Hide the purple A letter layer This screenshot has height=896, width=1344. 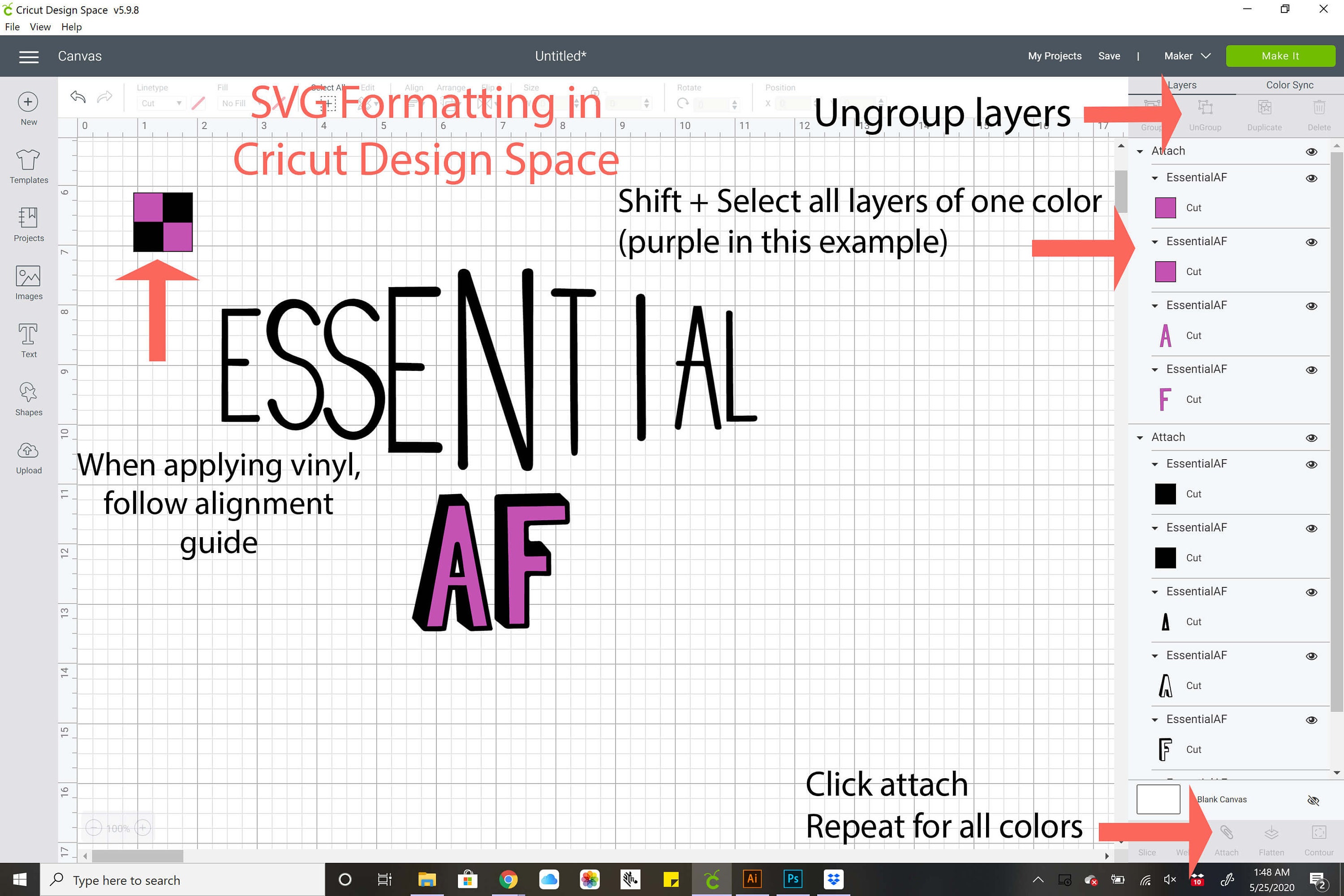coord(1312,306)
